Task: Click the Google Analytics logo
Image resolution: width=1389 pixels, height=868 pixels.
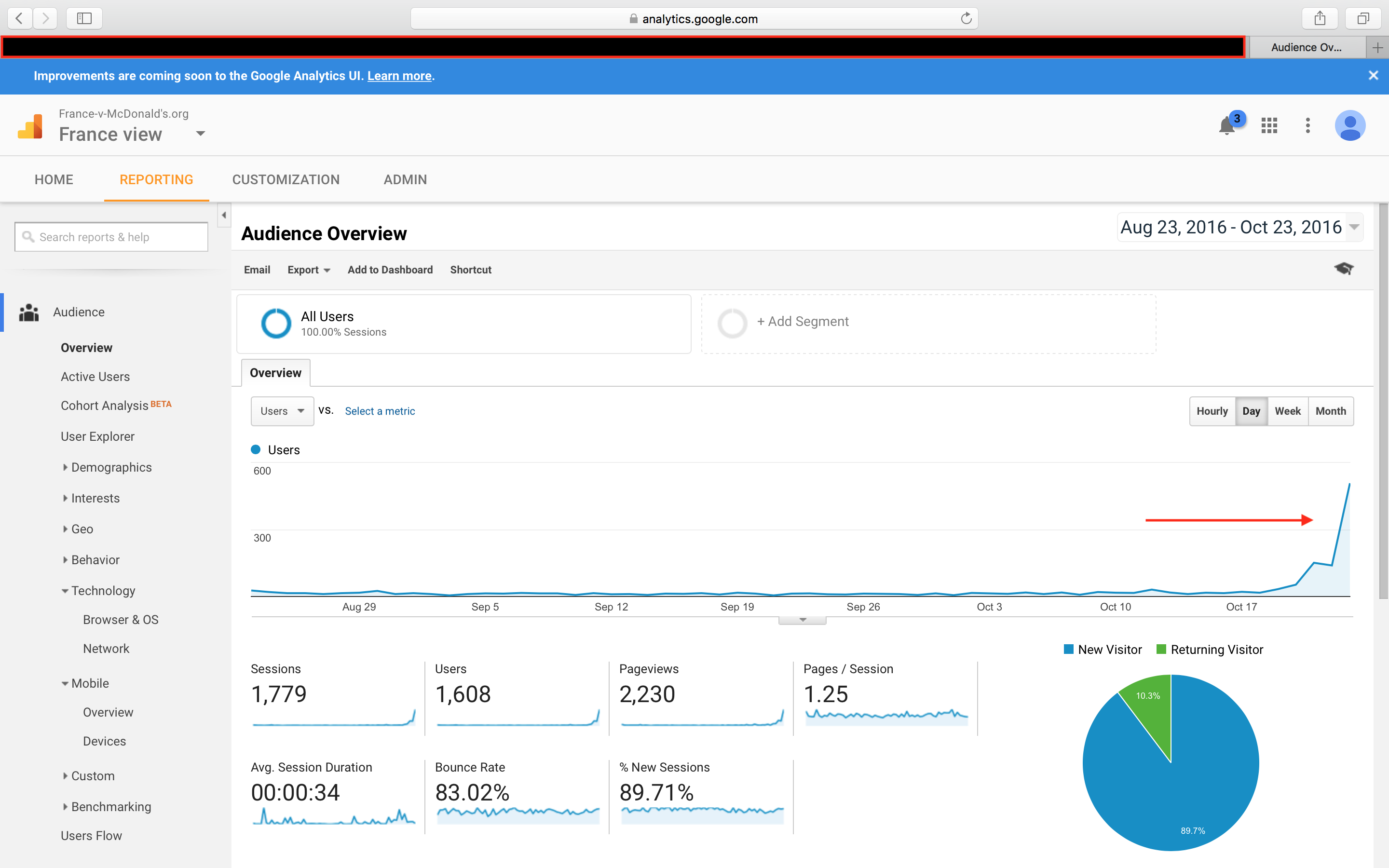Action: [30, 125]
